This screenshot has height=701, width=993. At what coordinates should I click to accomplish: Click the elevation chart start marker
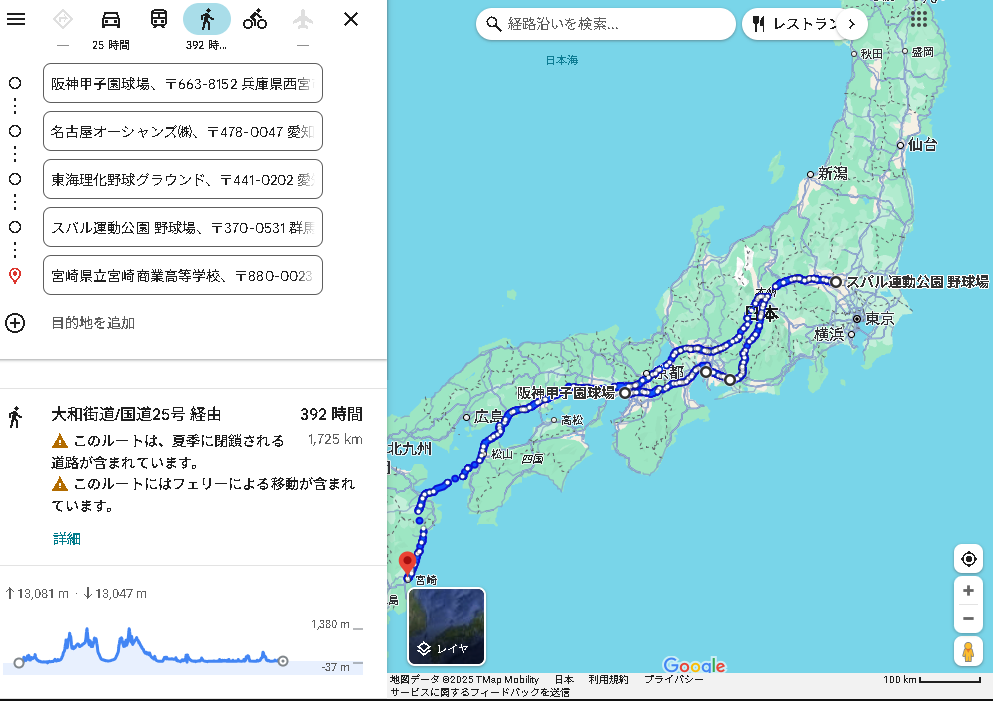19,662
